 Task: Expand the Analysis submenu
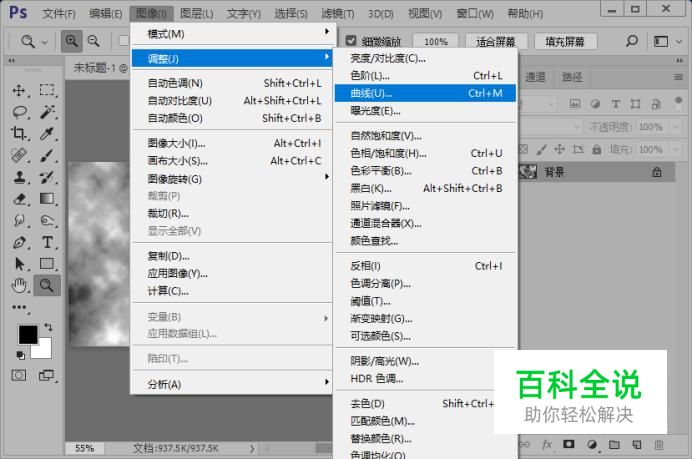231,384
